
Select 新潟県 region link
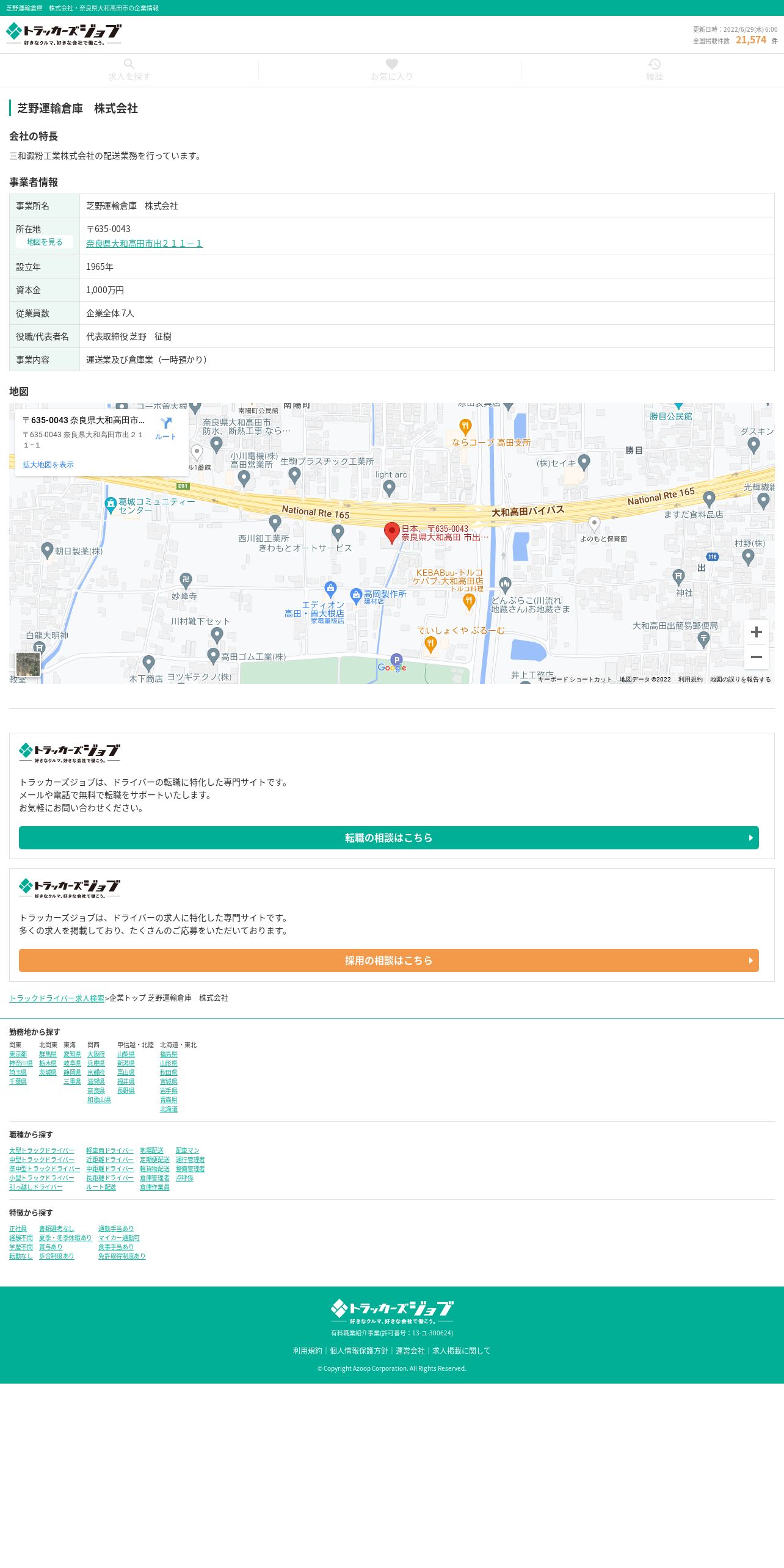point(126,1063)
